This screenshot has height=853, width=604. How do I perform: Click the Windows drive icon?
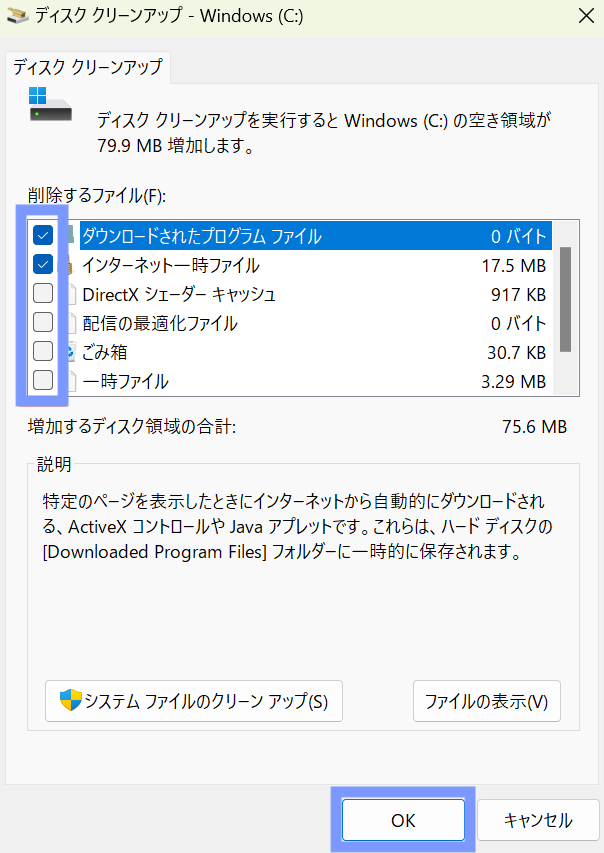[50, 104]
